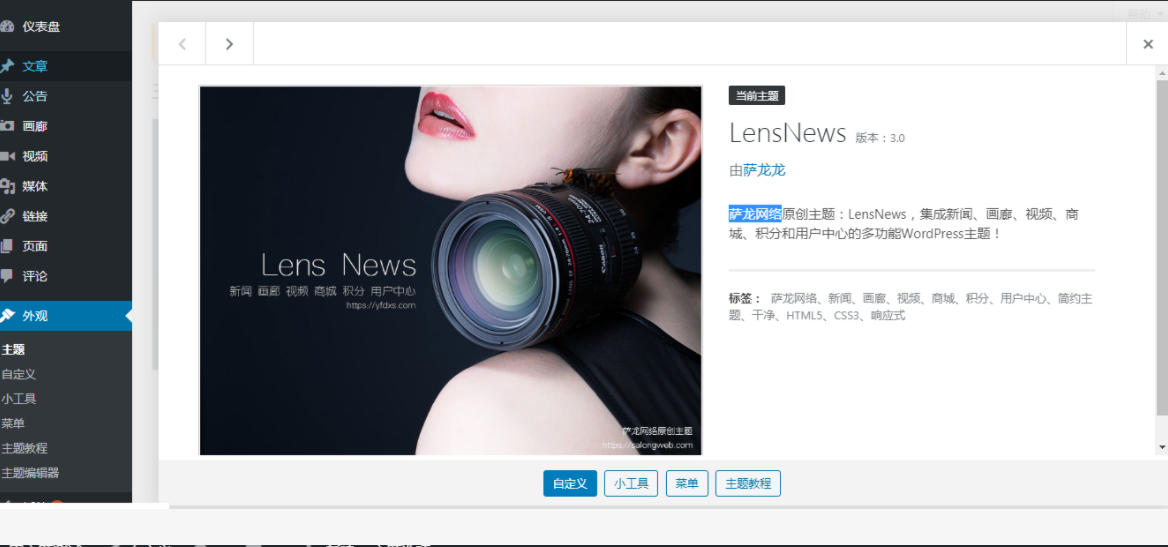Open author link 萨龙龙
Screen dimensions: 1168x547
pyautogui.click(x=764, y=171)
